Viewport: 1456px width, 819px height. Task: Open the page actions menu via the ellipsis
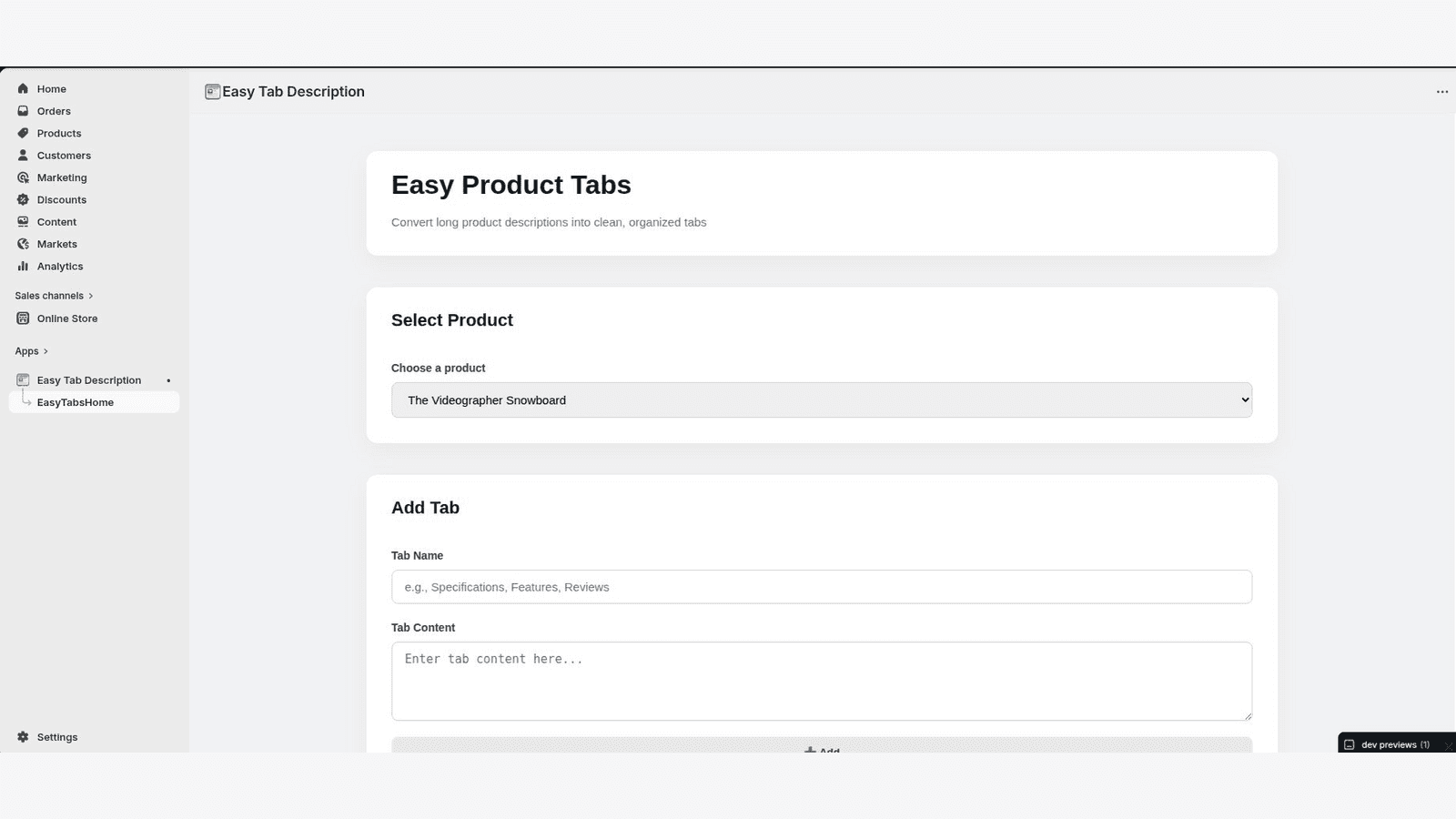1441,91
